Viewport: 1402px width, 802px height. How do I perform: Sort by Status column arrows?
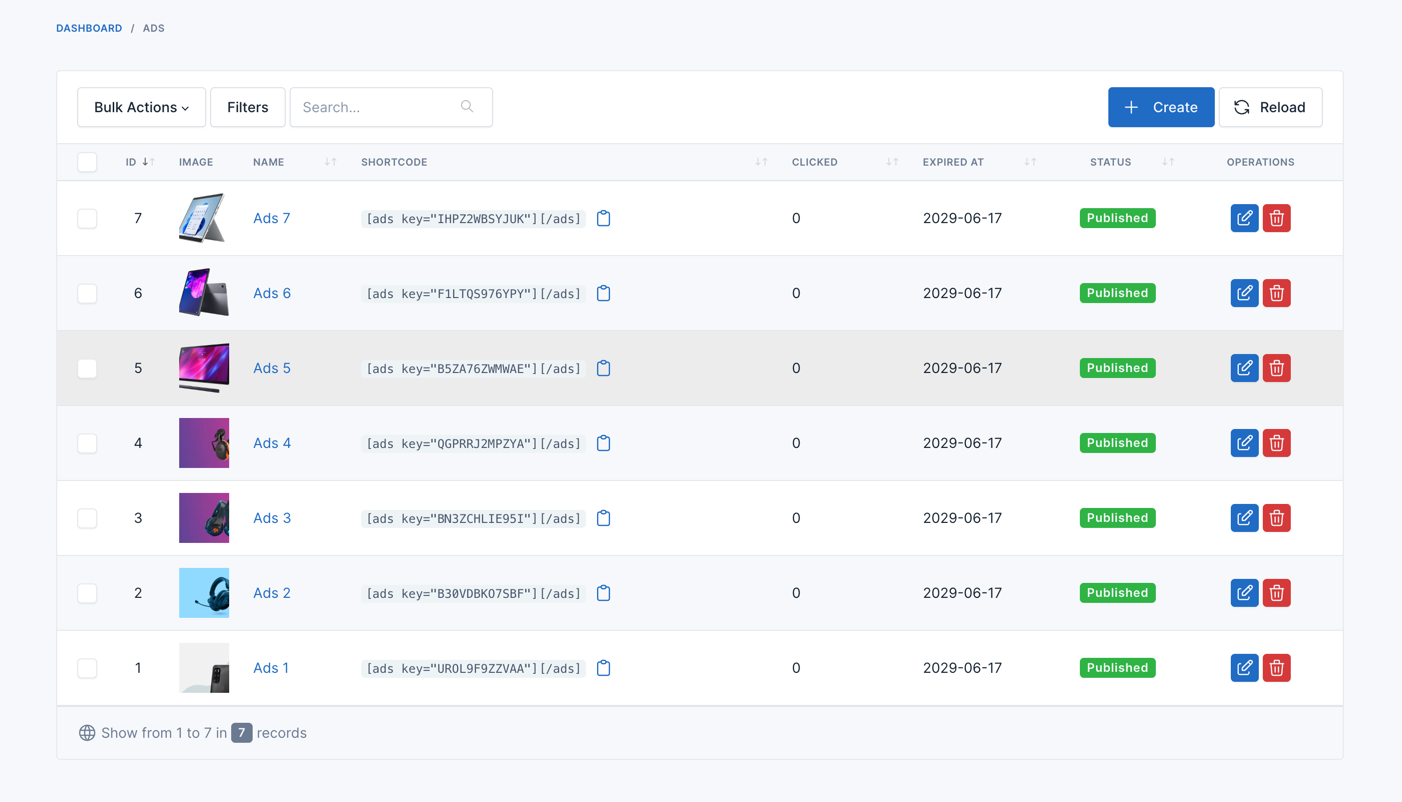(x=1168, y=162)
